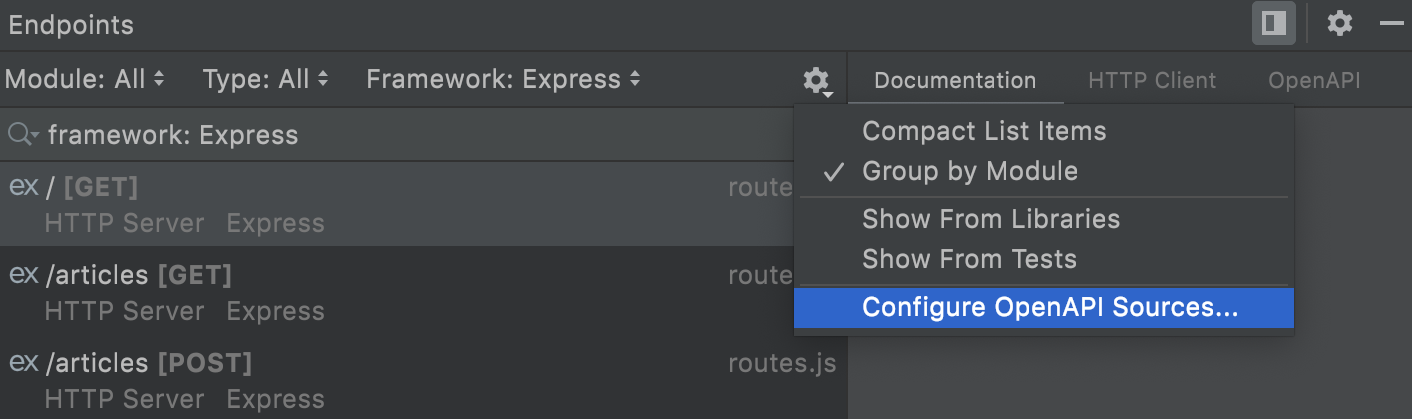The width and height of the screenshot is (1412, 419).
Task: Expand the Framework: Express filter dropdown
Action: 503,79
